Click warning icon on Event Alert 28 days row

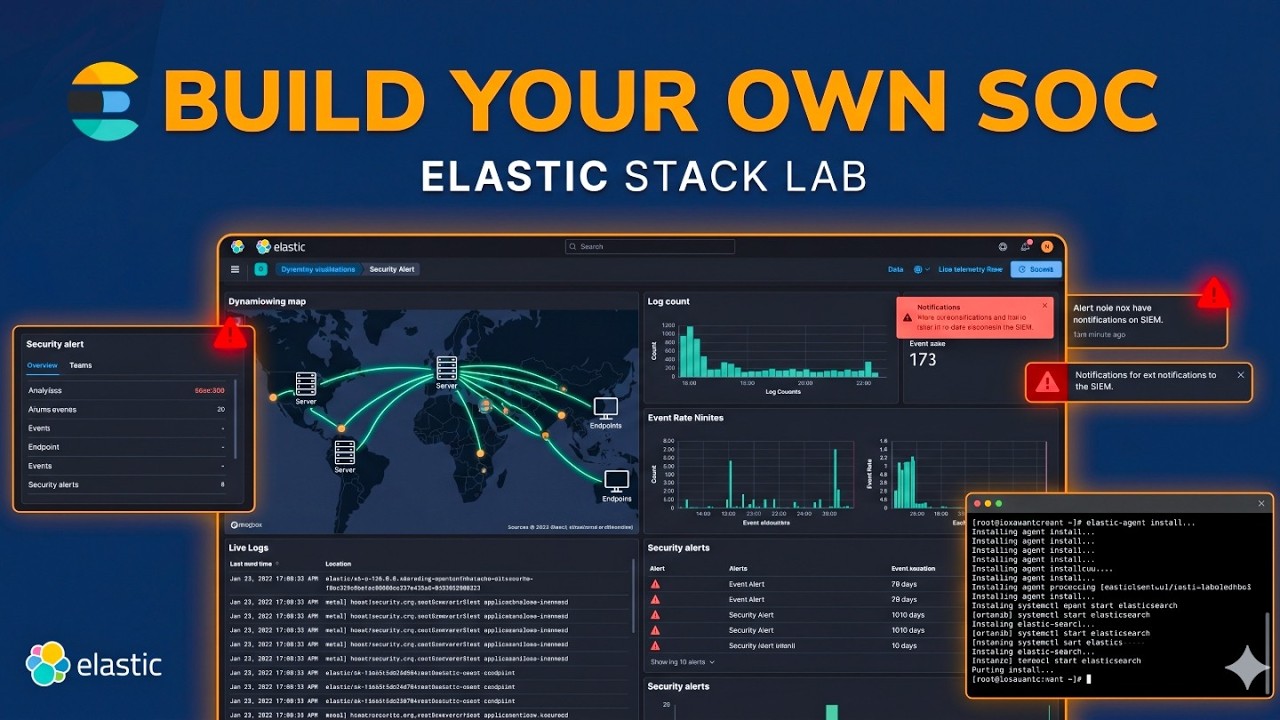(x=656, y=599)
